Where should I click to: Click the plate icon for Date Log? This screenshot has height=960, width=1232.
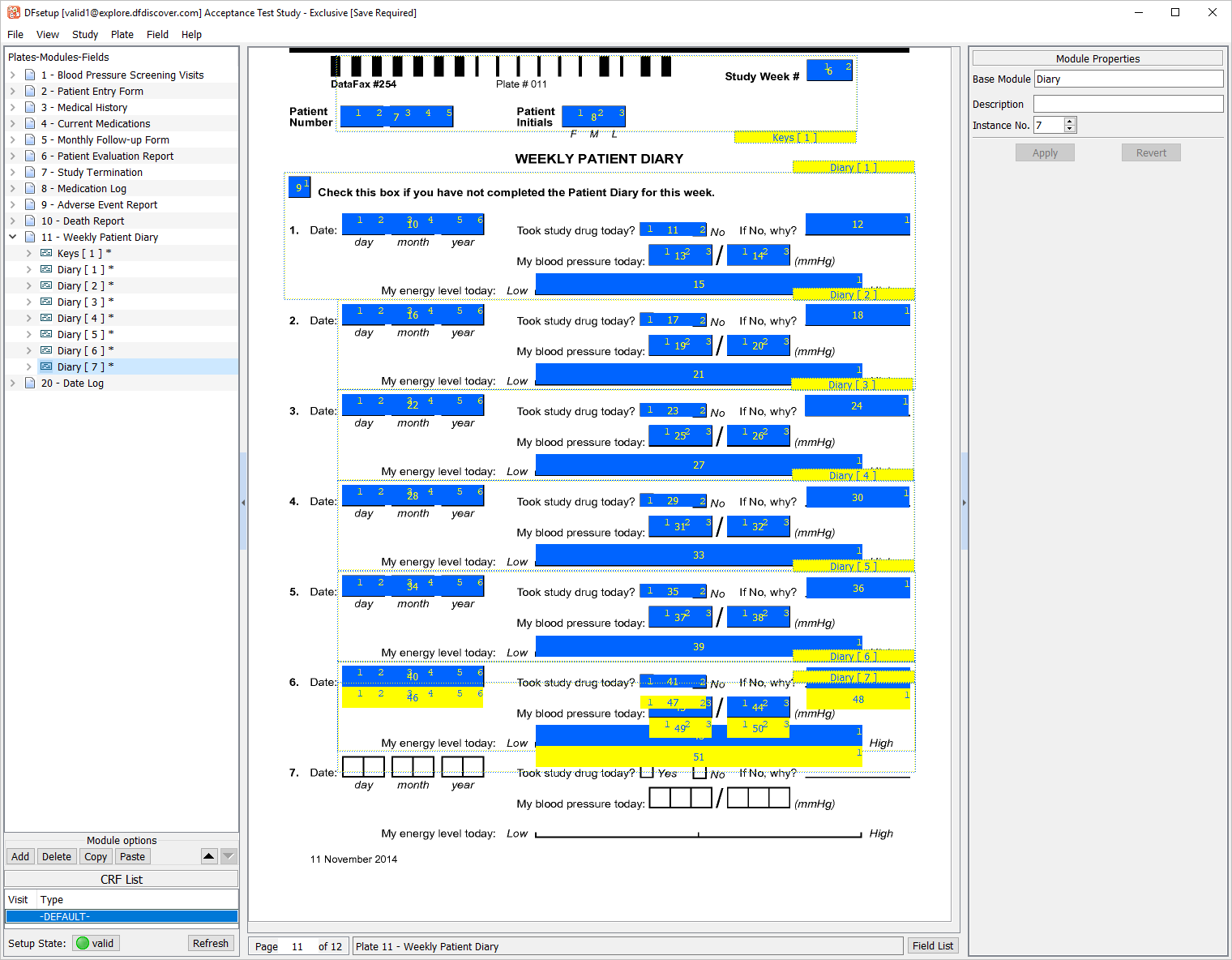30,383
